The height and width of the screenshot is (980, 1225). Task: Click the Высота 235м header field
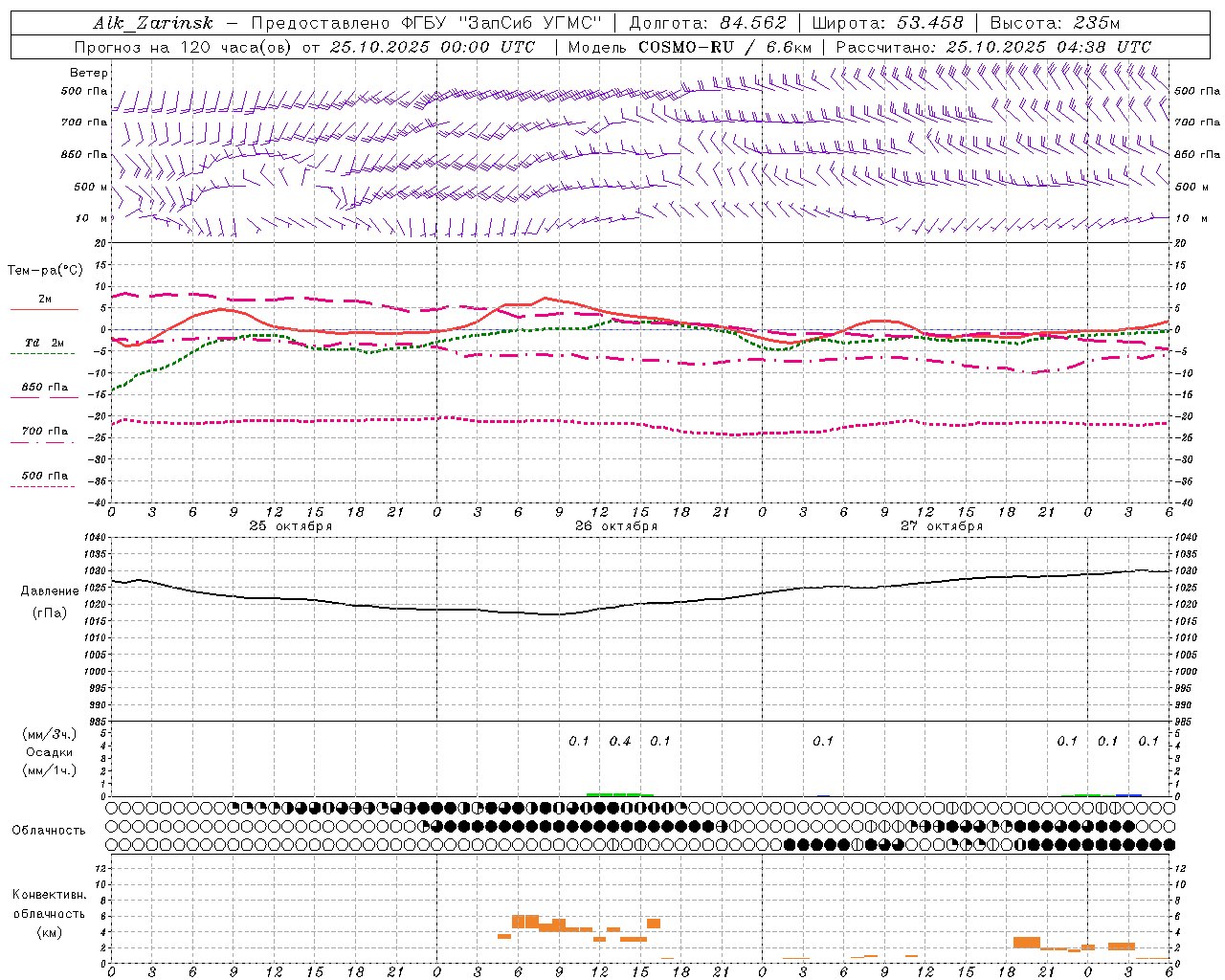click(x=1055, y=23)
